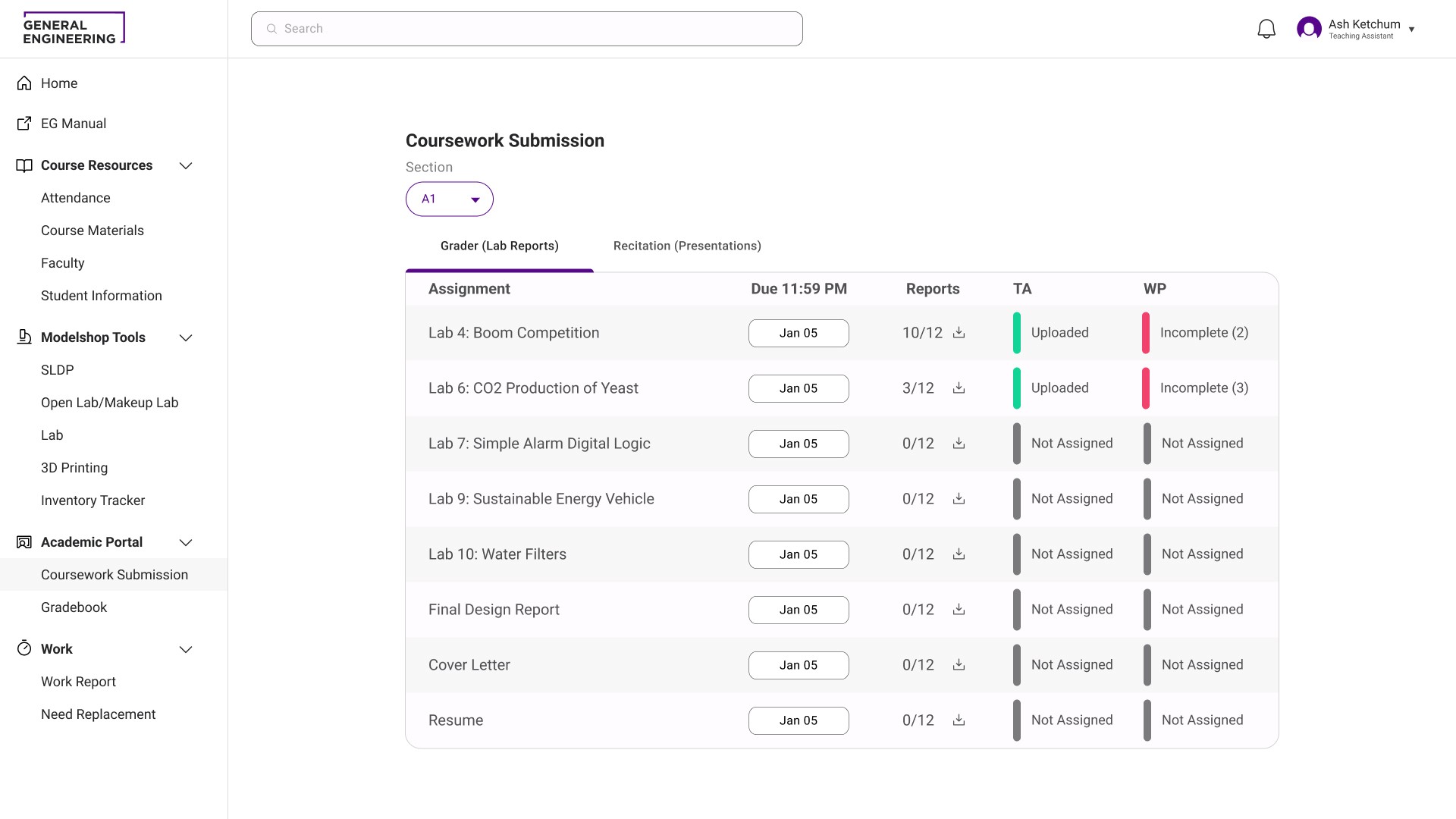Open Gradebook in the sidebar

pyautogui.click(x=74, y=607)
